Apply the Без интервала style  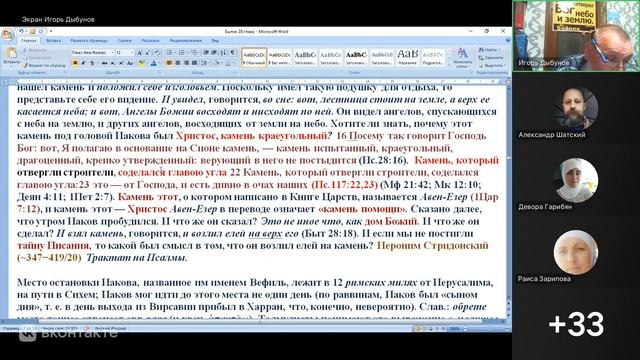(x=280, y=57)
